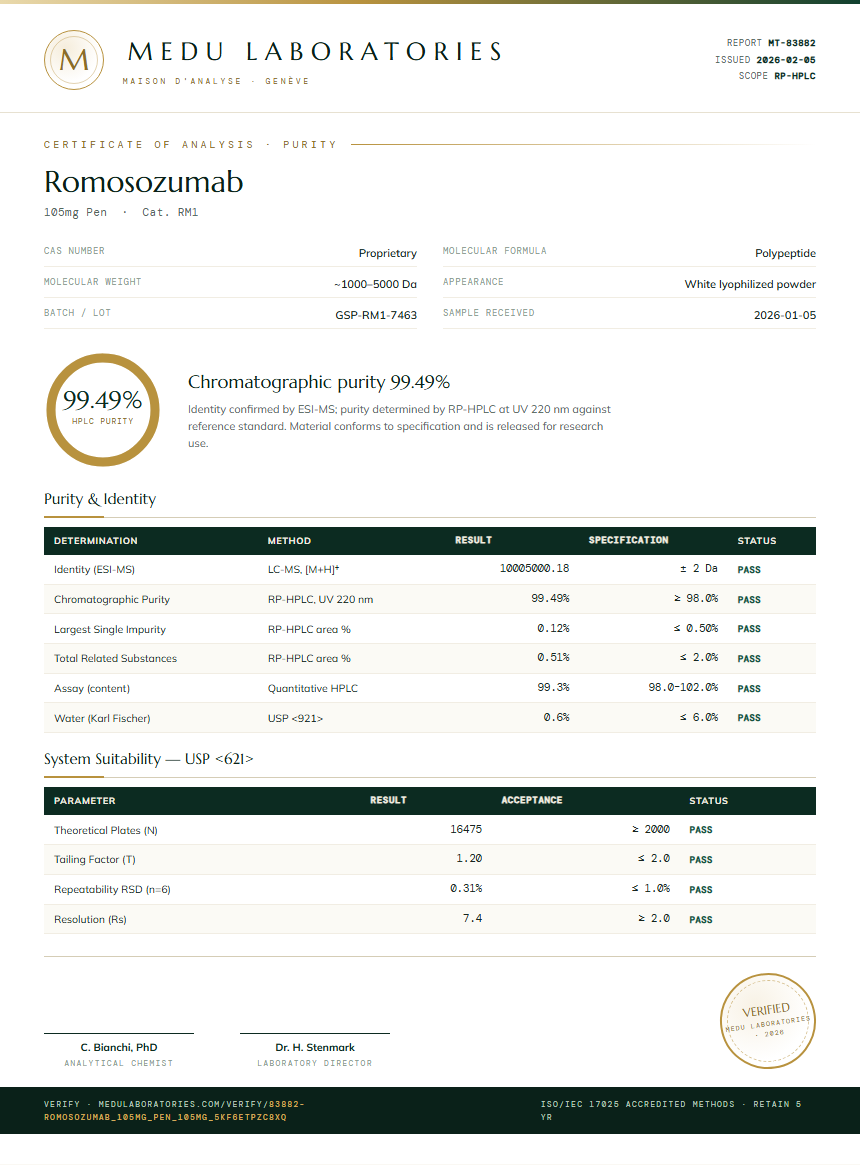Click the Method column header
The width and height of the screenshot is (860, 1165).
click(x=289, y=541)
